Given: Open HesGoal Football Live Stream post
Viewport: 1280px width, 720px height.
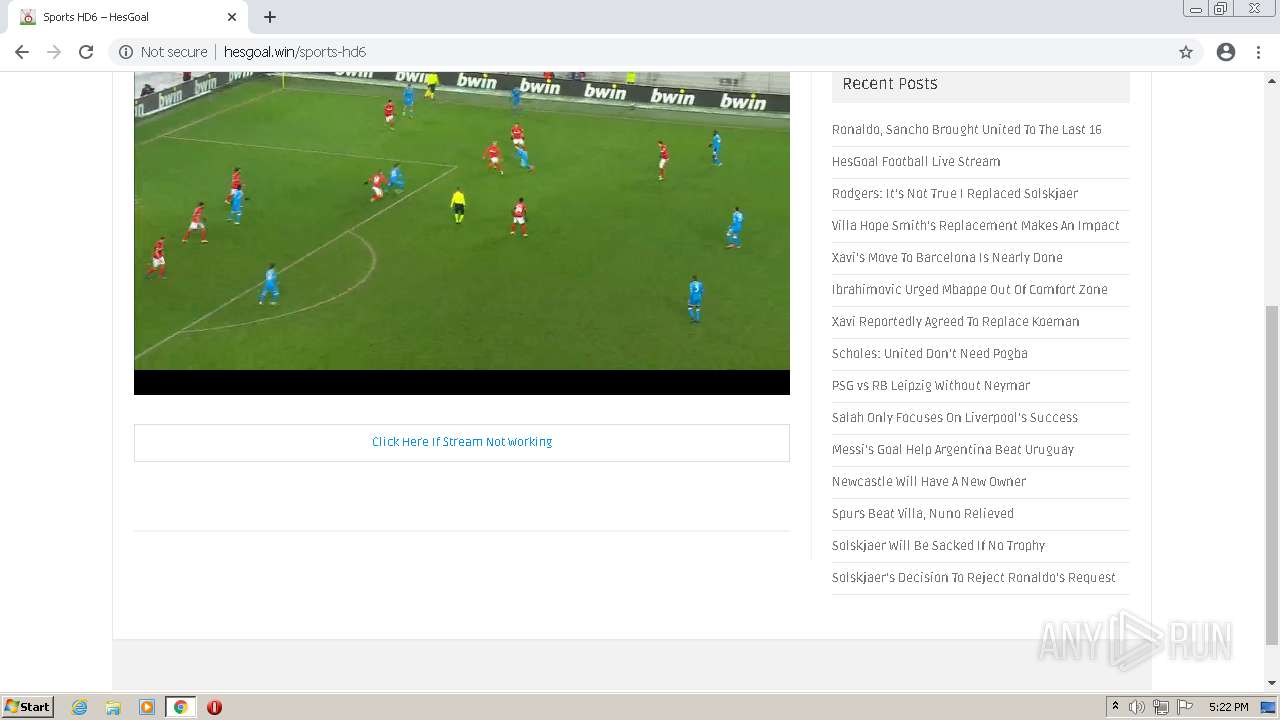Looking at the screenshot, I should point(916,162).
